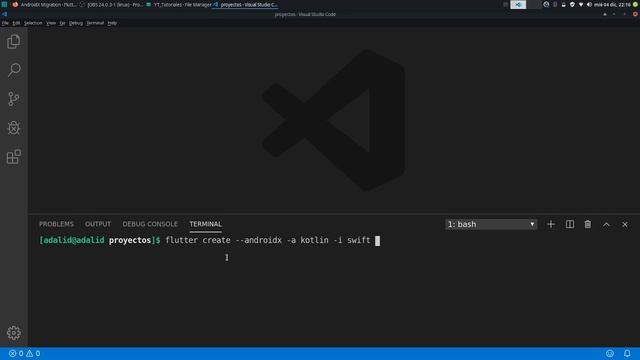Click the proyectos directory in terminal prompt
Screen dimensions: 640x360
click(130, 240)
